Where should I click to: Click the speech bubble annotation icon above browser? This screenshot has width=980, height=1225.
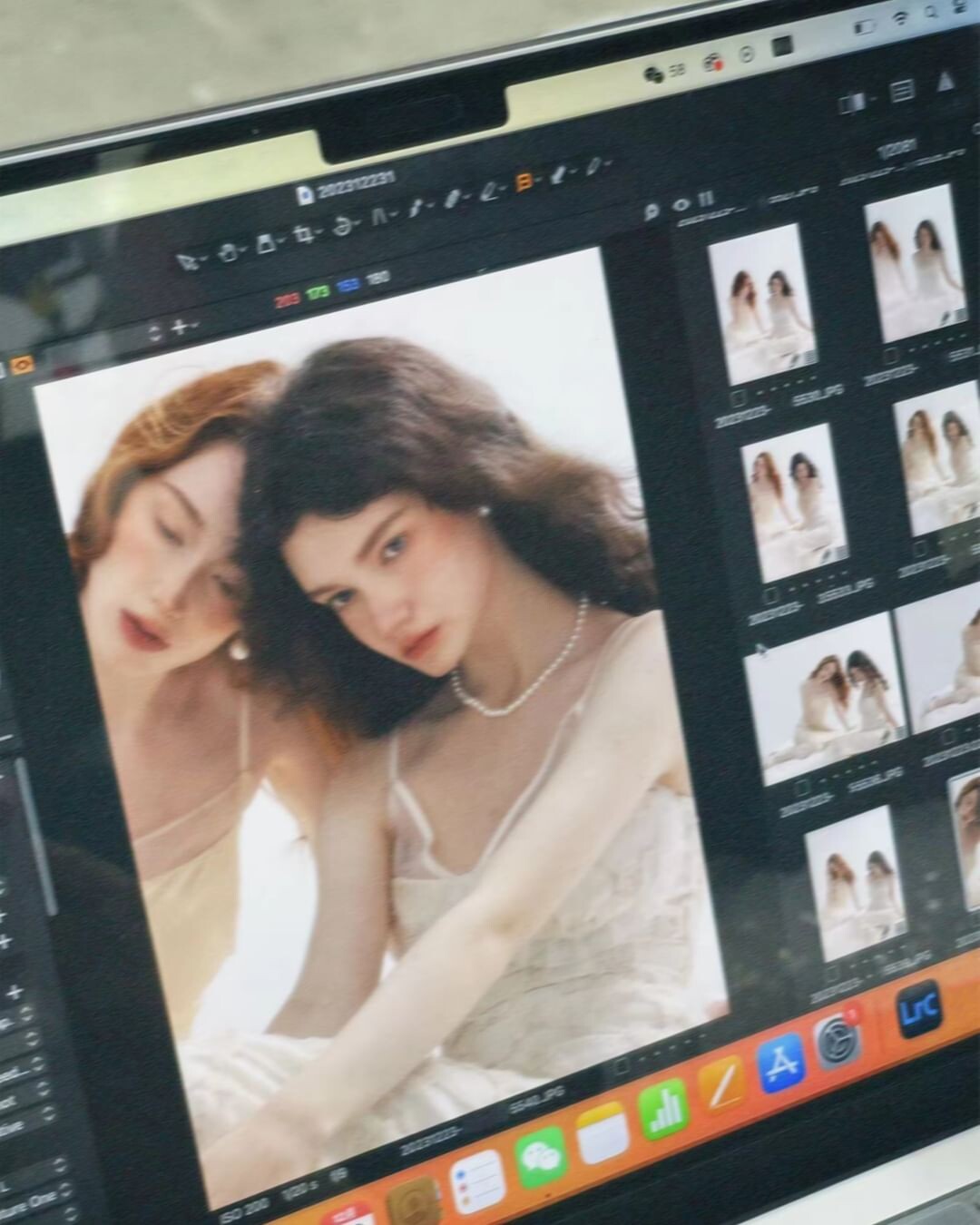pos(652,211)
